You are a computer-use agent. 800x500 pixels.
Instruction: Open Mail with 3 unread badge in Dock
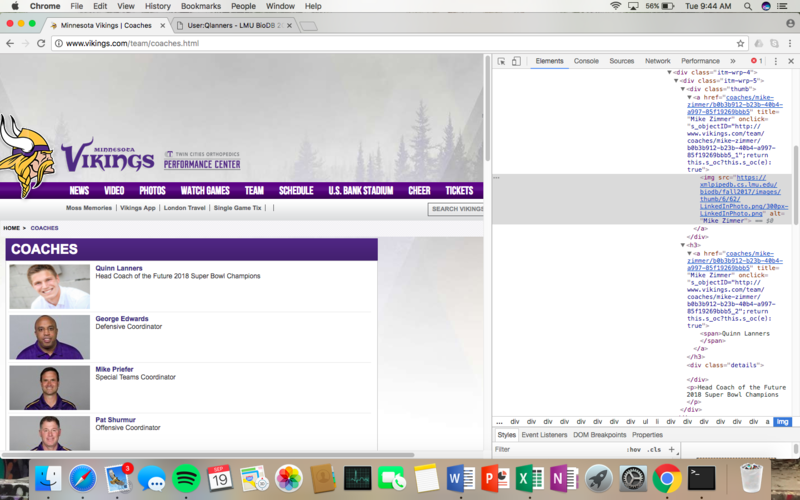tap(118, 479)
